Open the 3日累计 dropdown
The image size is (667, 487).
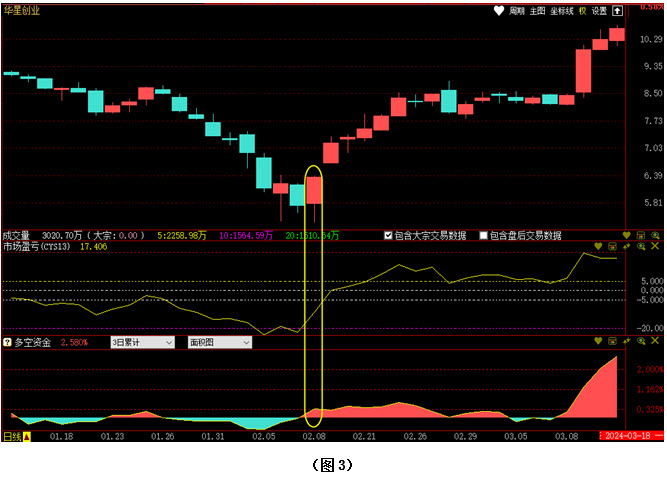tap(140, 342)
